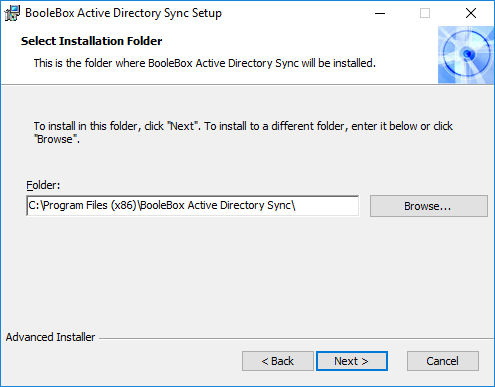Click the BooleBox Active Directory Sync Setup title
This screenshot has width=495, height=387.
pyautogui.click(x=123, y=13)
